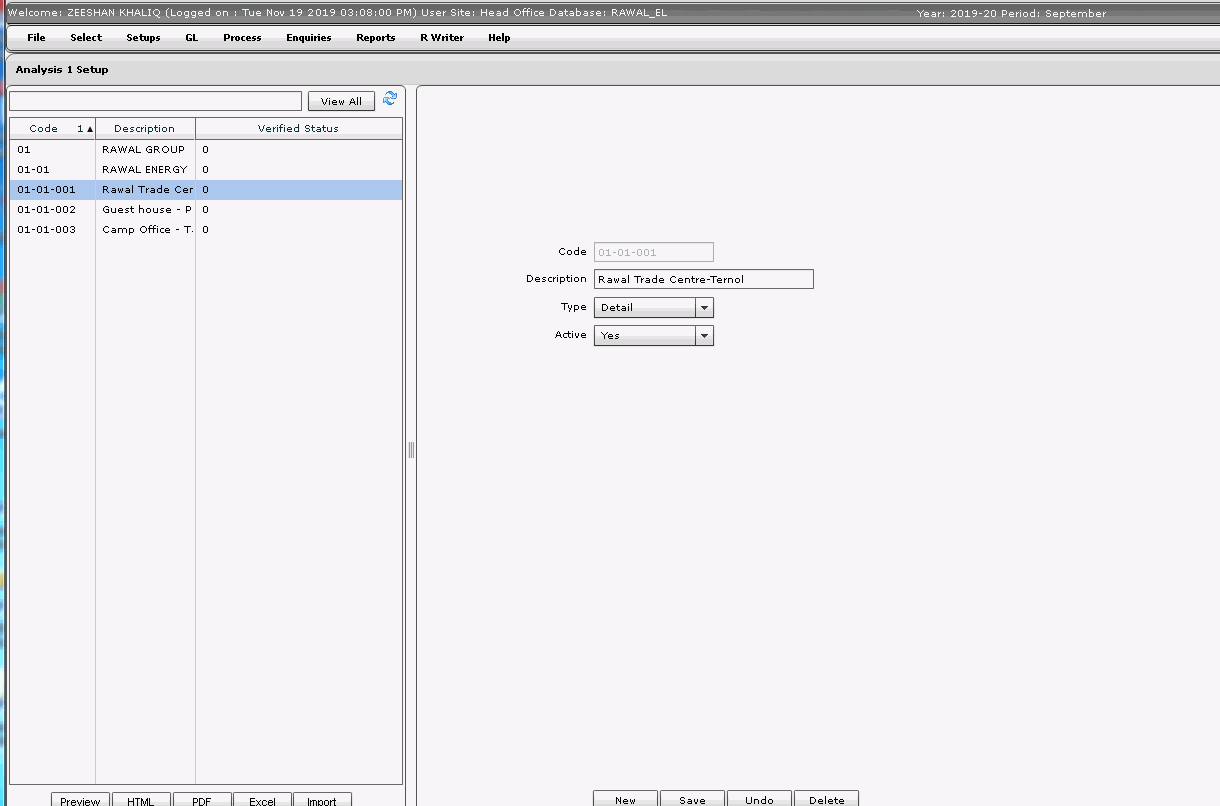The image size is (1220, 806).
Task: Undo changes to the record
Action: 759,800
